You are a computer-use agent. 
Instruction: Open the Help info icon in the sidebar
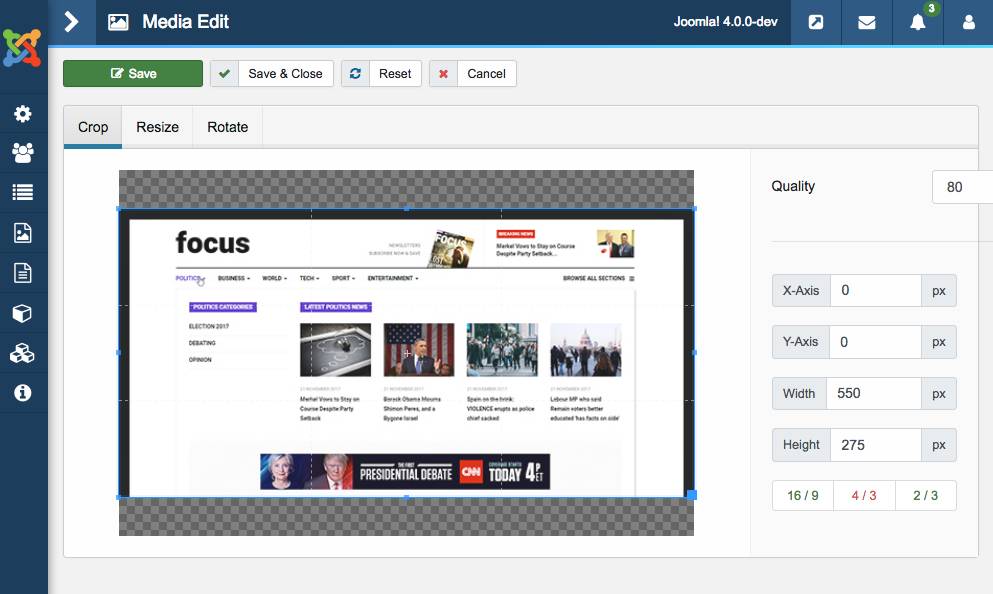(x=22, y=391)
